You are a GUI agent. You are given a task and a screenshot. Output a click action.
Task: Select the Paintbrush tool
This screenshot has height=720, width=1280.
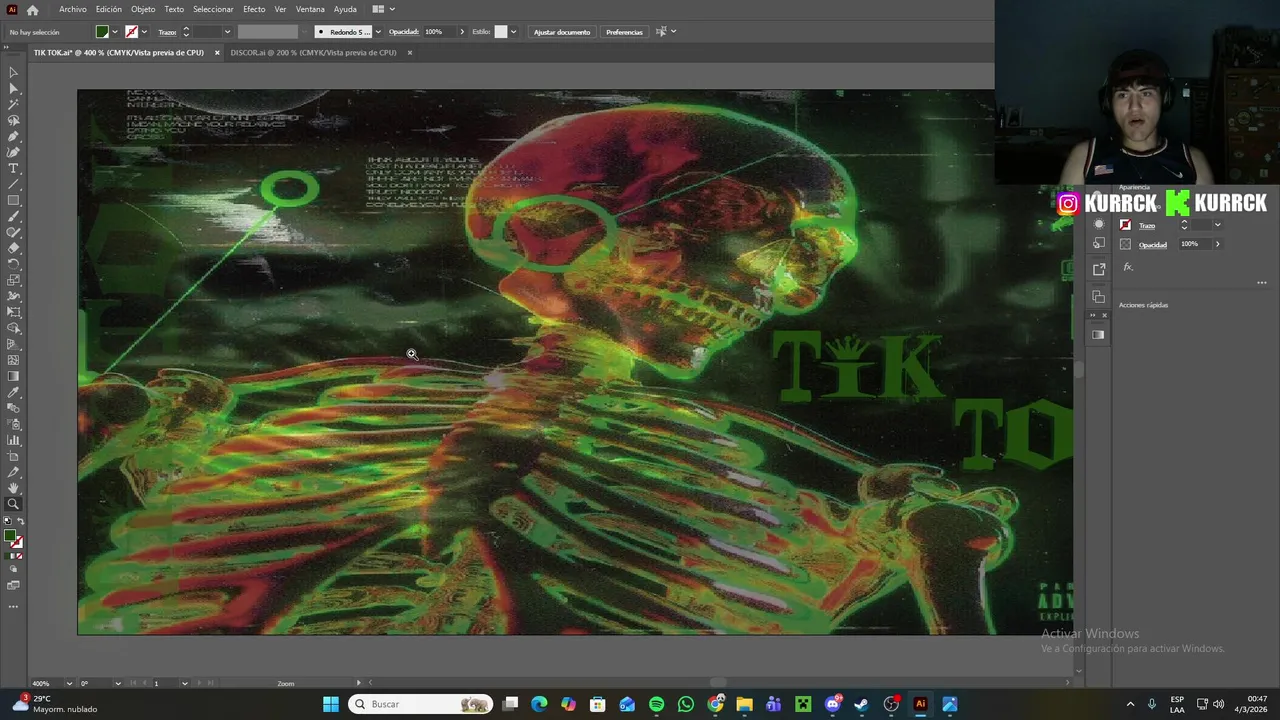[13, 216]
